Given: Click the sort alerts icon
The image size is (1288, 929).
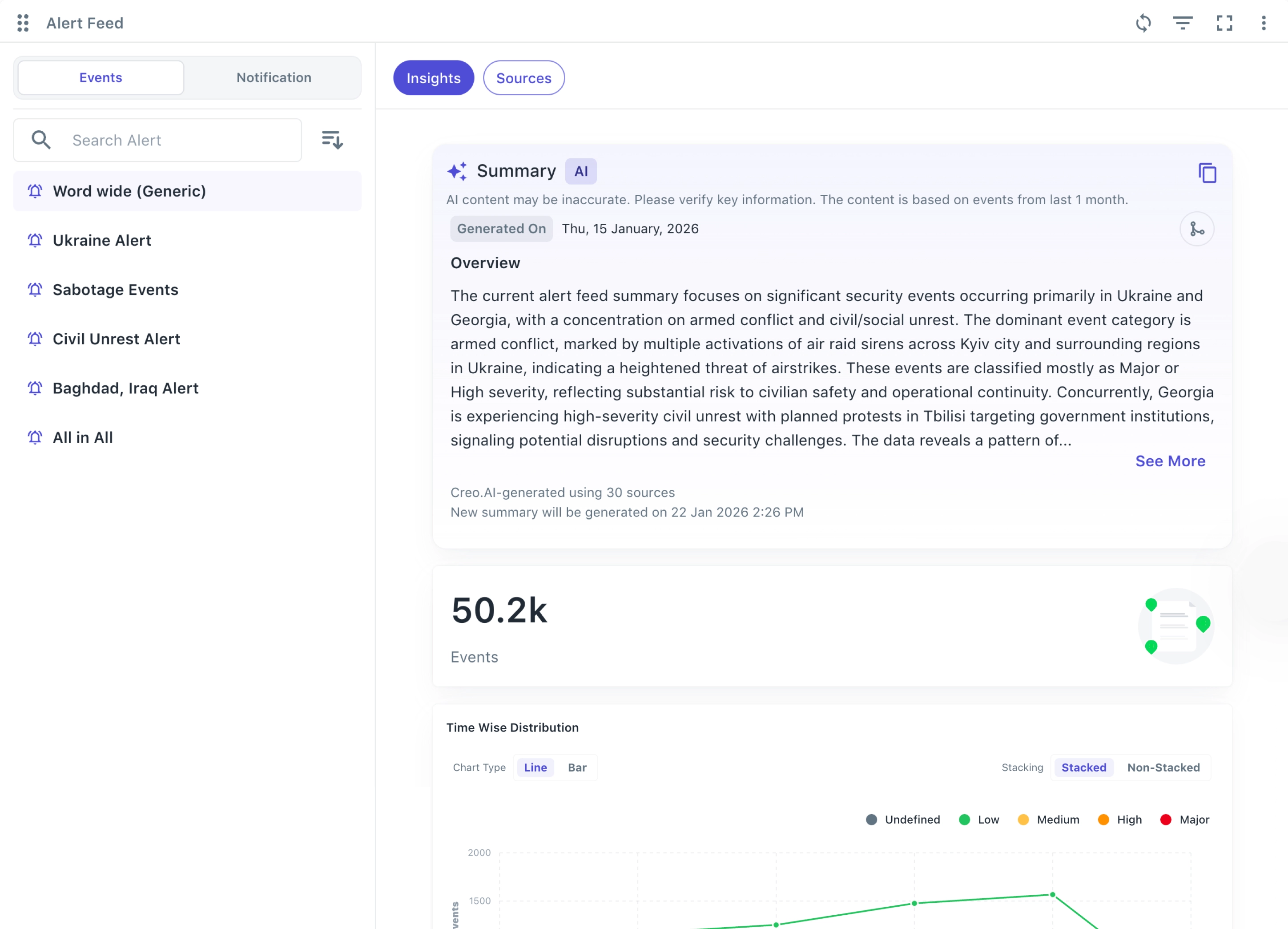Looking at the screenshot, I should tap(332, 140).
